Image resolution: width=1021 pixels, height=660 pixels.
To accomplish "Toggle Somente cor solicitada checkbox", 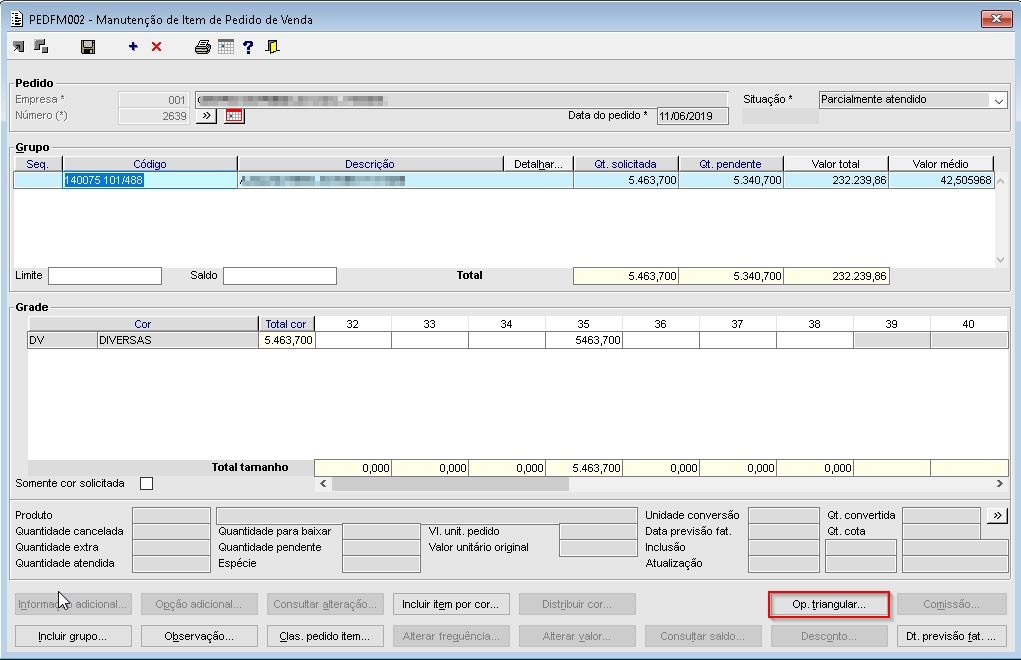I will 147,484.
